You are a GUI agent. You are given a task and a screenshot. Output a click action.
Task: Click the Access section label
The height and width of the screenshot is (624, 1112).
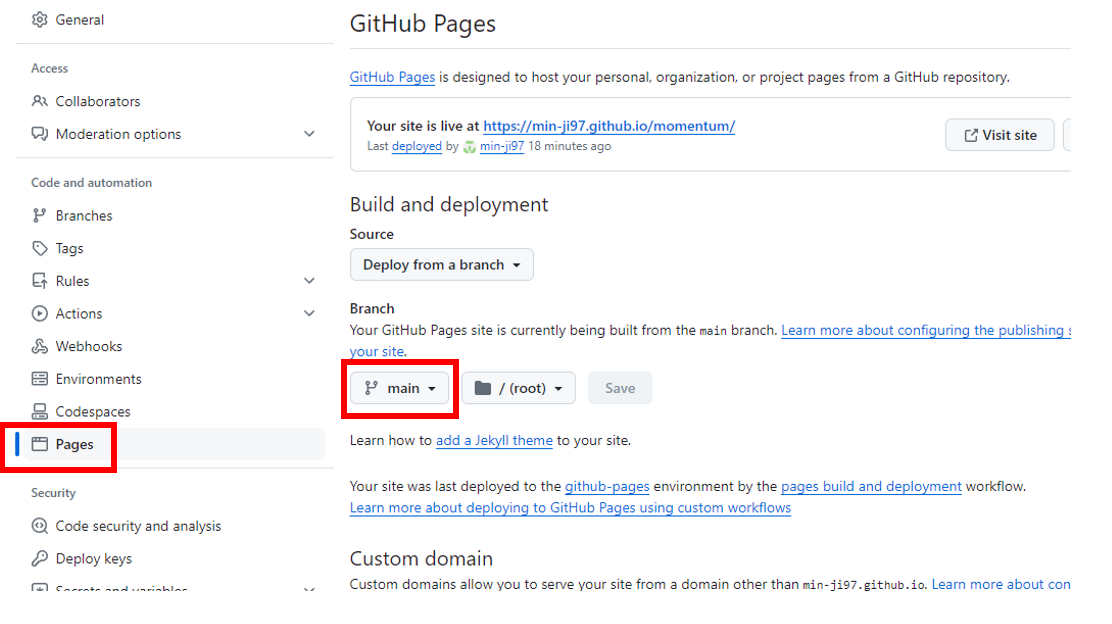[x=50, y=68]
